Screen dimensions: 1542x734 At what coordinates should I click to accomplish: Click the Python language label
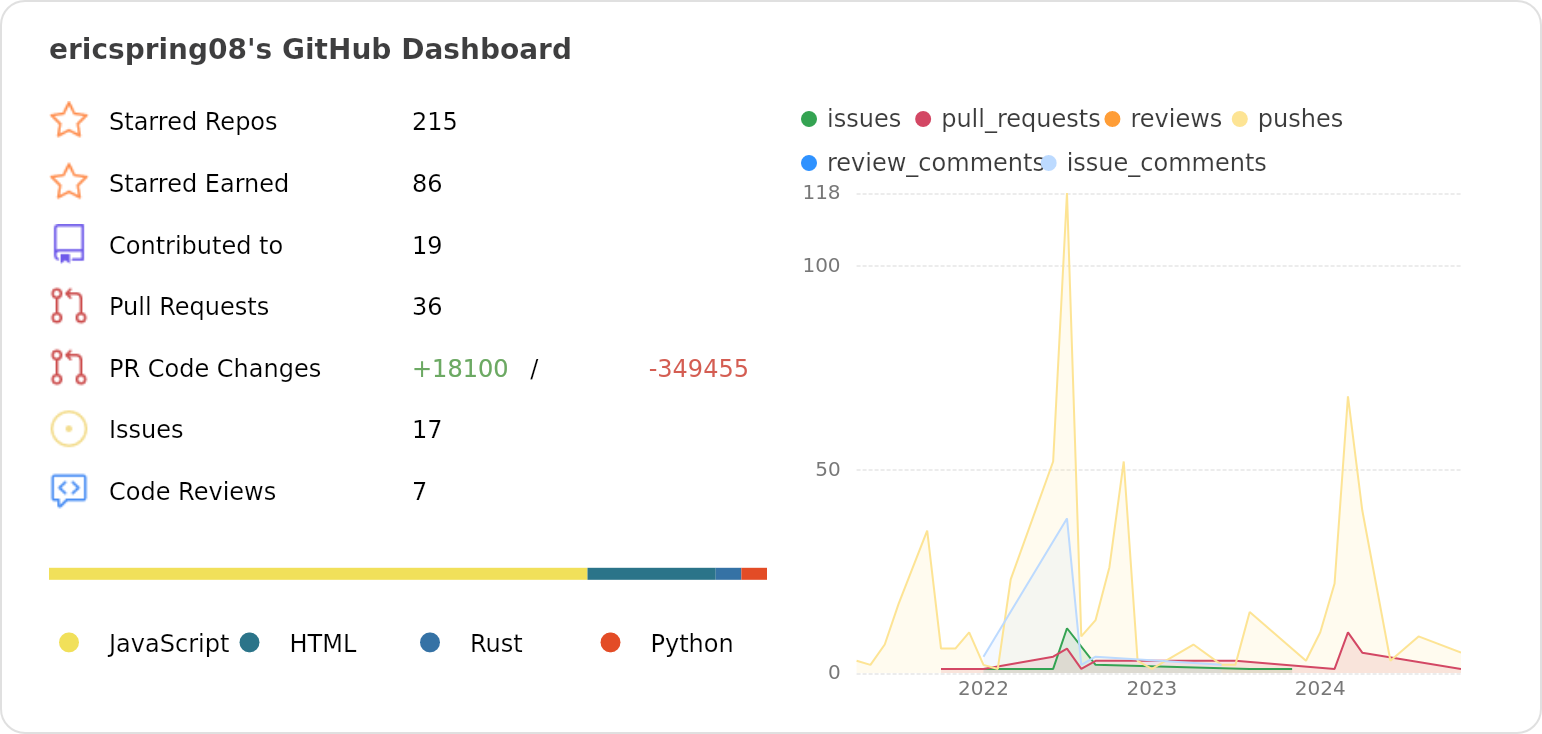692,644
